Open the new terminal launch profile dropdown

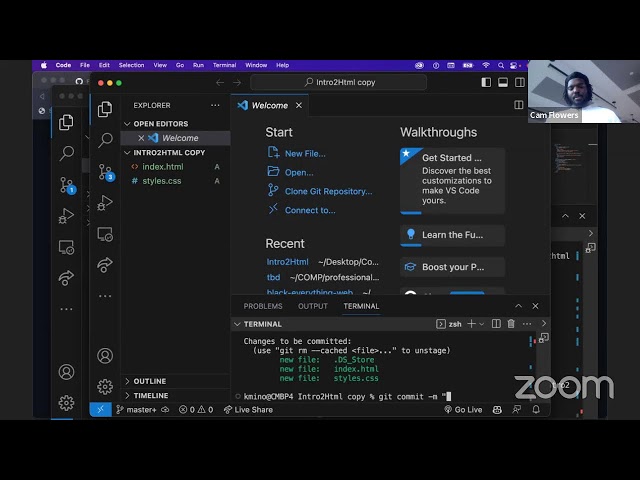click(x=482, y=324)
